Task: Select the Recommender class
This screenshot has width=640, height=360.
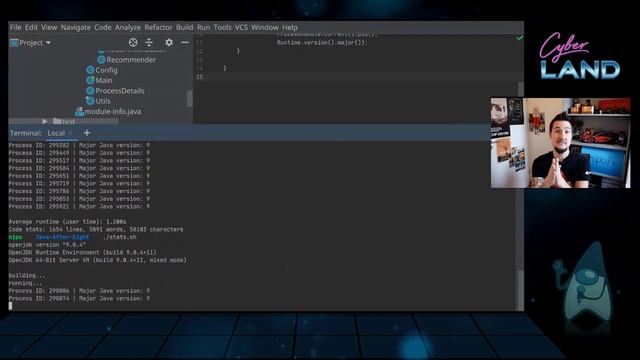Action: 131,60
